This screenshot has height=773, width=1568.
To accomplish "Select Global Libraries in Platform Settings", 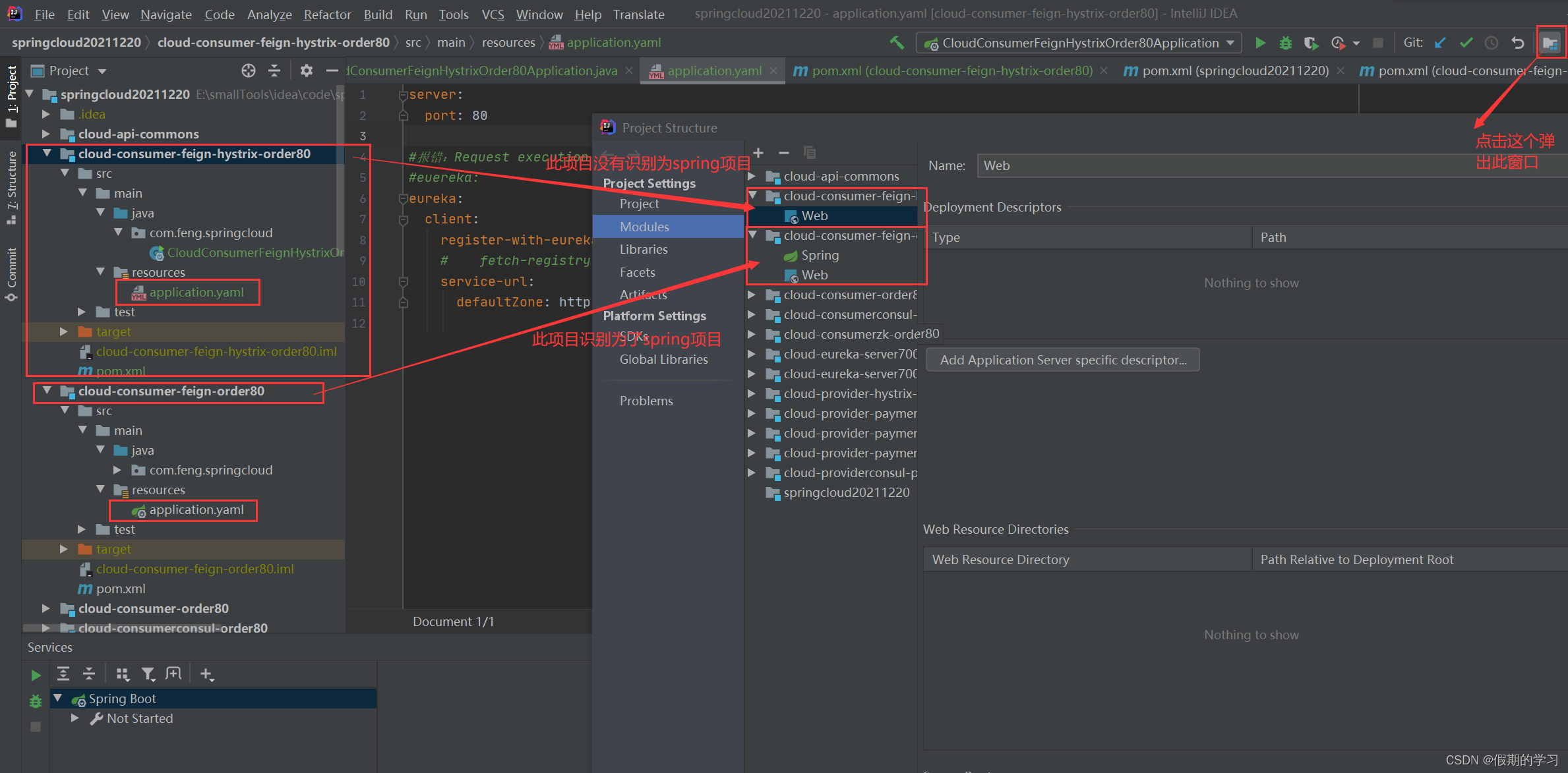I will point(664,359).
